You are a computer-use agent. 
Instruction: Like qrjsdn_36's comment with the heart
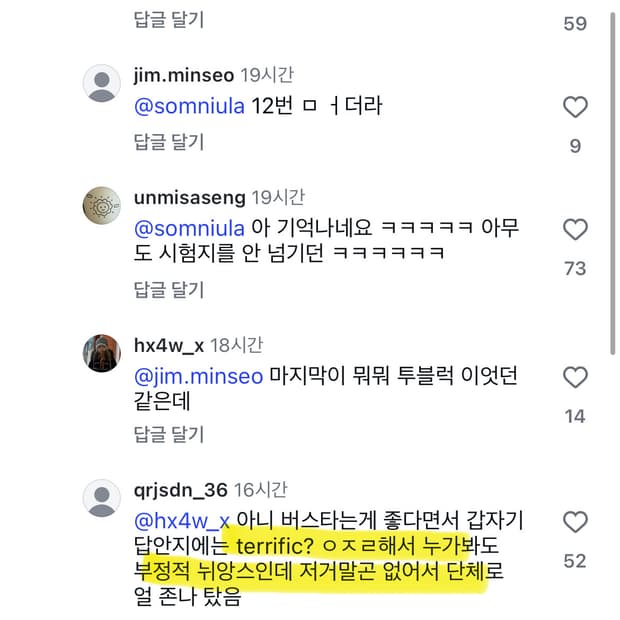pos(575,522)
